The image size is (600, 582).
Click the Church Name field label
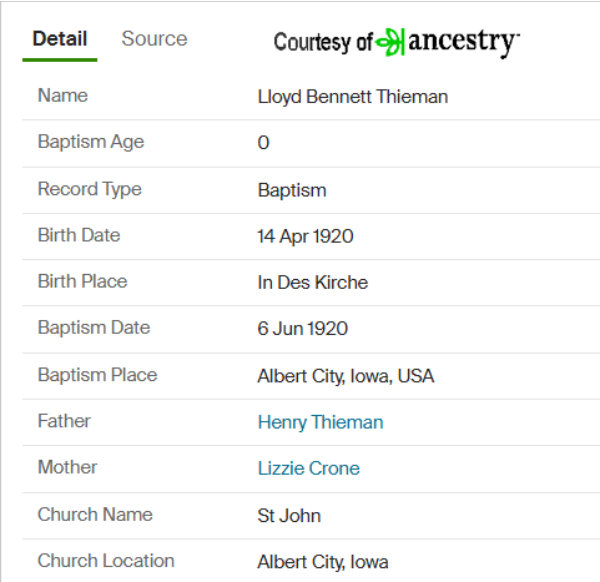pyautogui.click(x=95, y=514)
